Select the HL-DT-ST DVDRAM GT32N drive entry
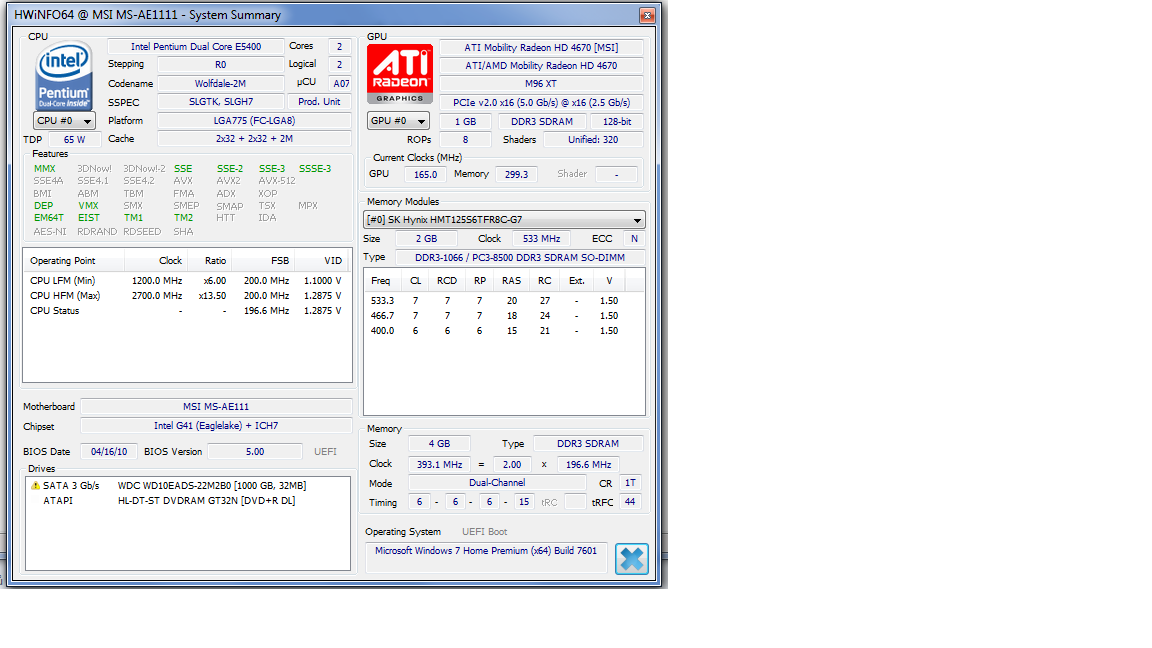The height and width of the screenshot is (648, 1152). pyautogui.click(x=187, y=500)
